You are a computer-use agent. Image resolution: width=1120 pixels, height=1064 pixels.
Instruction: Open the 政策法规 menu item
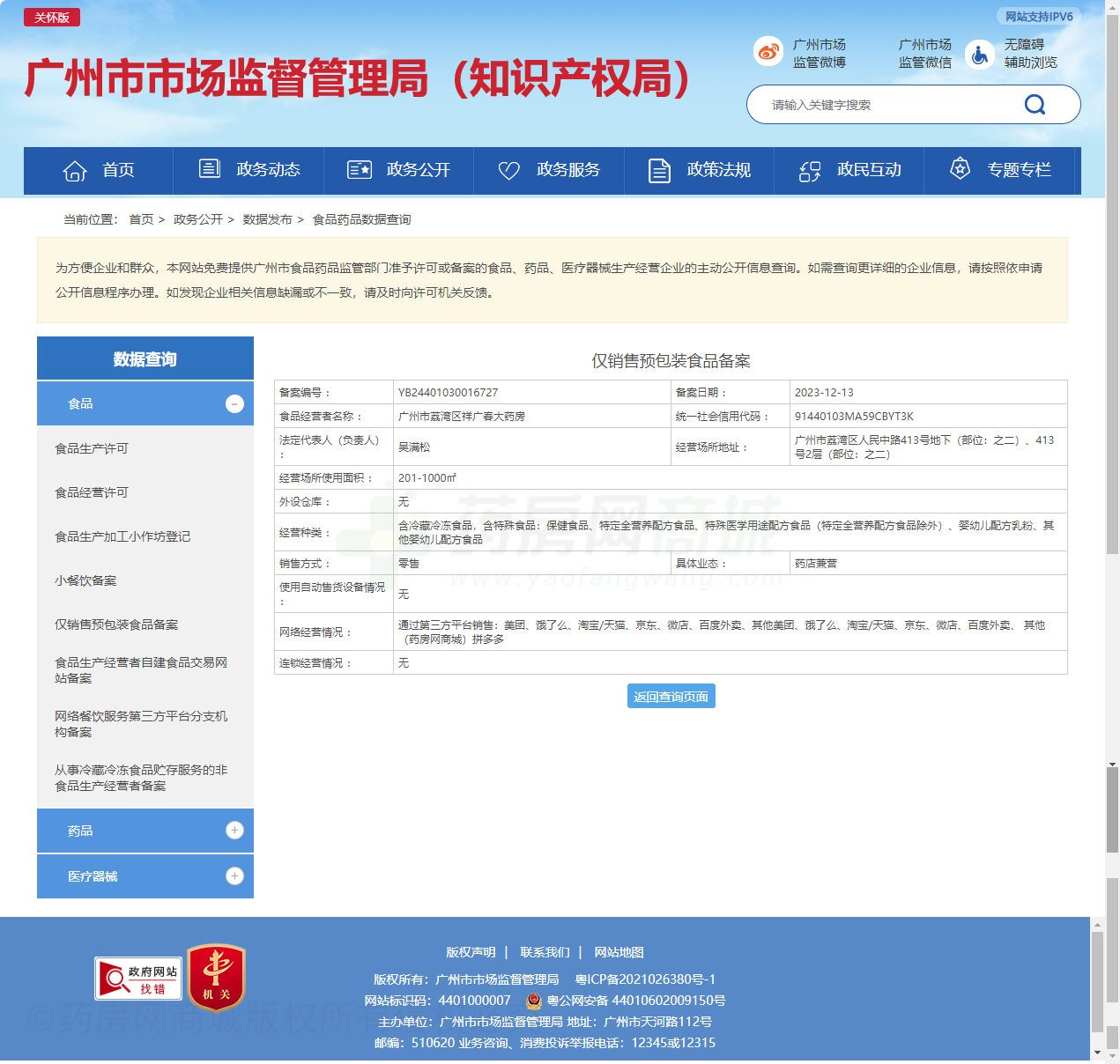(x=718, y=170)
